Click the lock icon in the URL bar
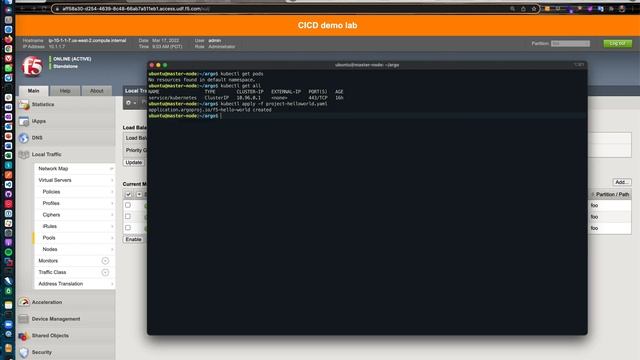This screenshot has width=640, height=360. (x=57, y=9)
